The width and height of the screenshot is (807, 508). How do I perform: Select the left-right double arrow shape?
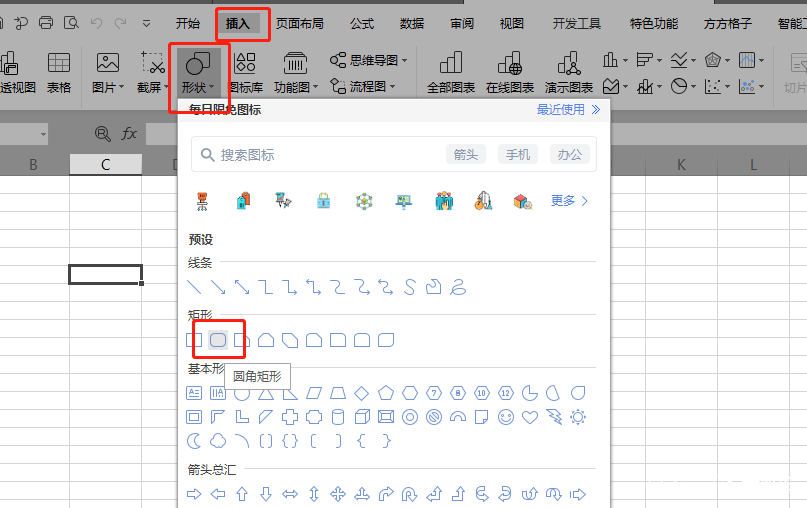(x=290, y=495)
